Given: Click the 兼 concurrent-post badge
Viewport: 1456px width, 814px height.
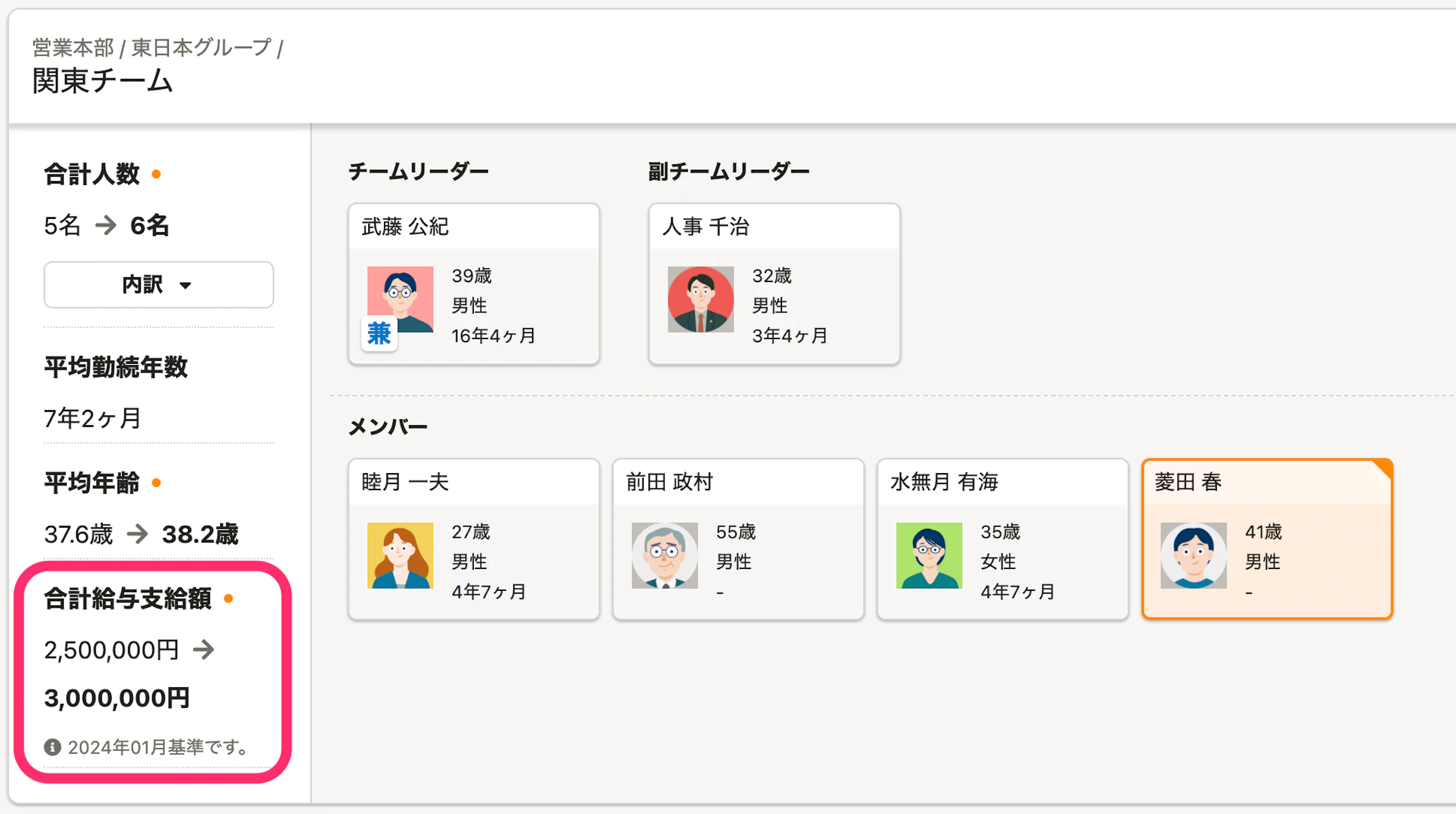Looking at the screenshot, I should coord(379,334).
